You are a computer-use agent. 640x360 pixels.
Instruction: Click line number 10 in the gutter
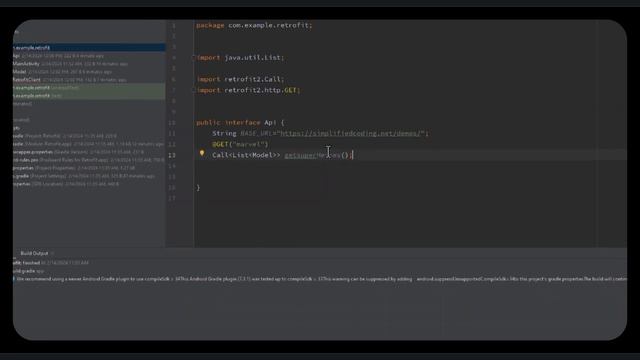coord(172,122)
